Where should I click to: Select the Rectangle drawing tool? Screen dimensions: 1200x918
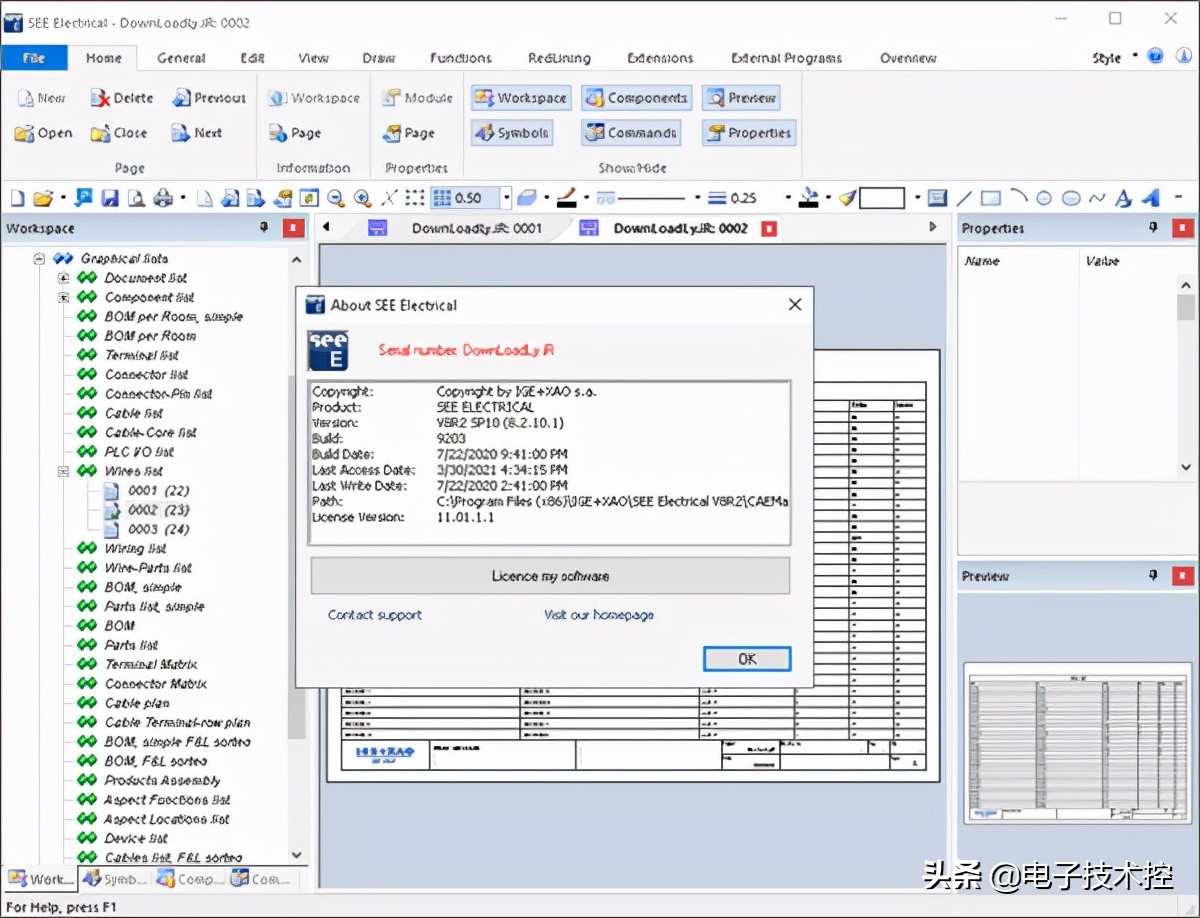(x=990, y=198)
